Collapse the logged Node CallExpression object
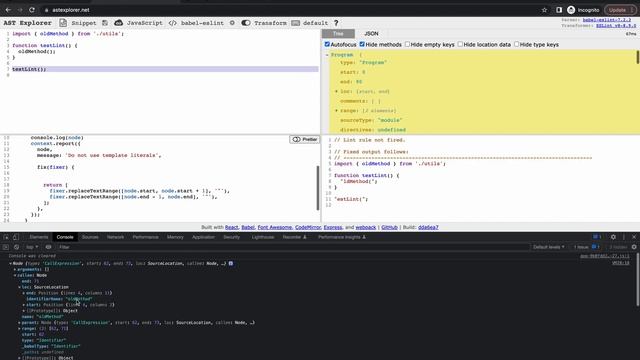Viewport: 640px width, 360px height. coord(10,263)
